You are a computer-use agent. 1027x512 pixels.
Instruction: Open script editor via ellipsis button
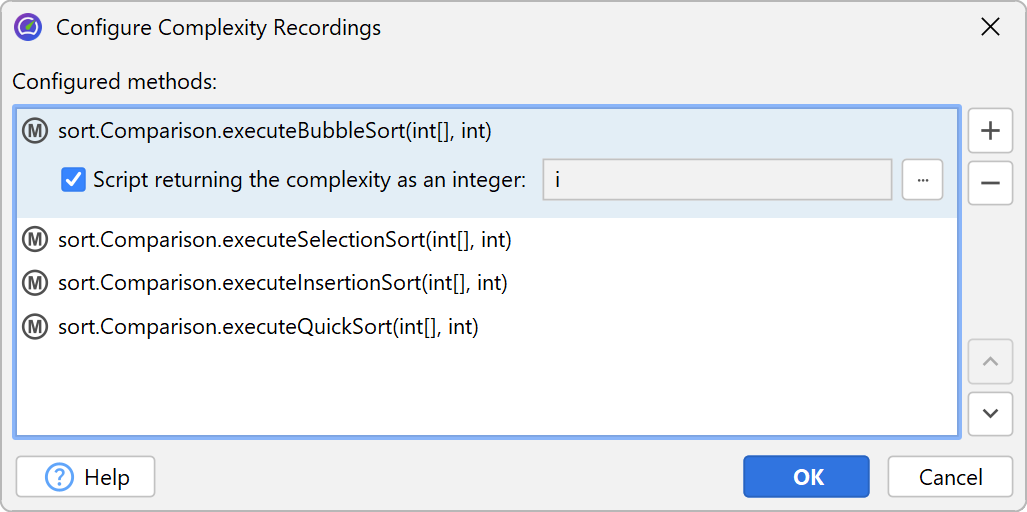click(922, 180)
